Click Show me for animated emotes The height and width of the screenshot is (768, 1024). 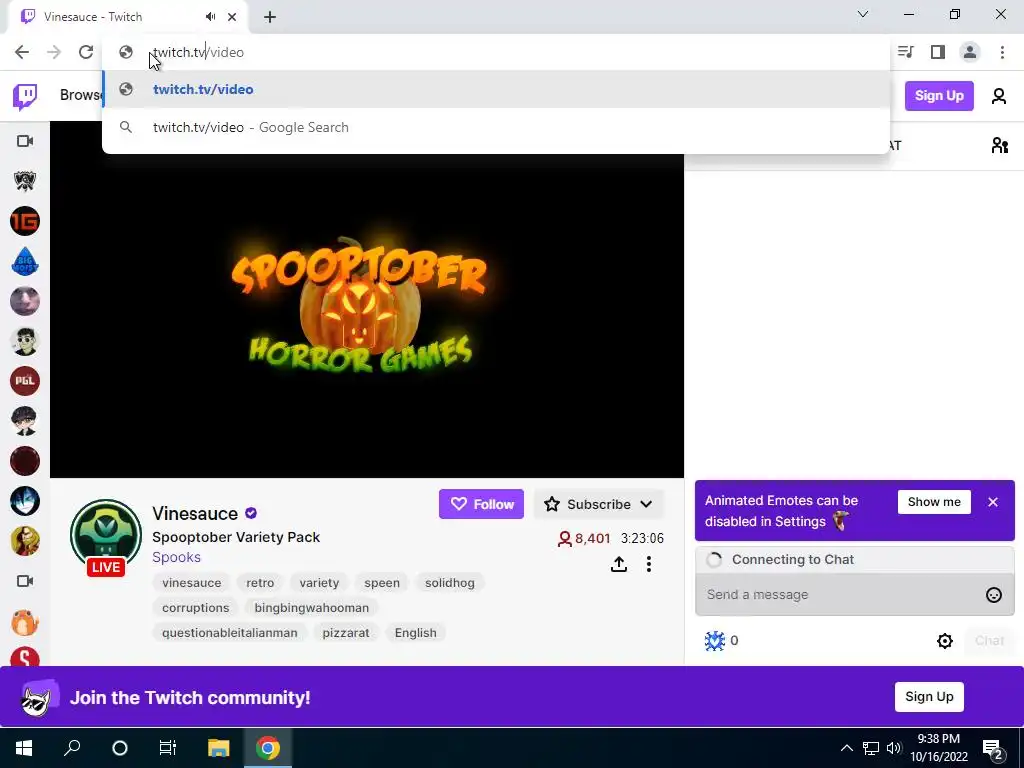pyautogui.click(x=934, y=502)
